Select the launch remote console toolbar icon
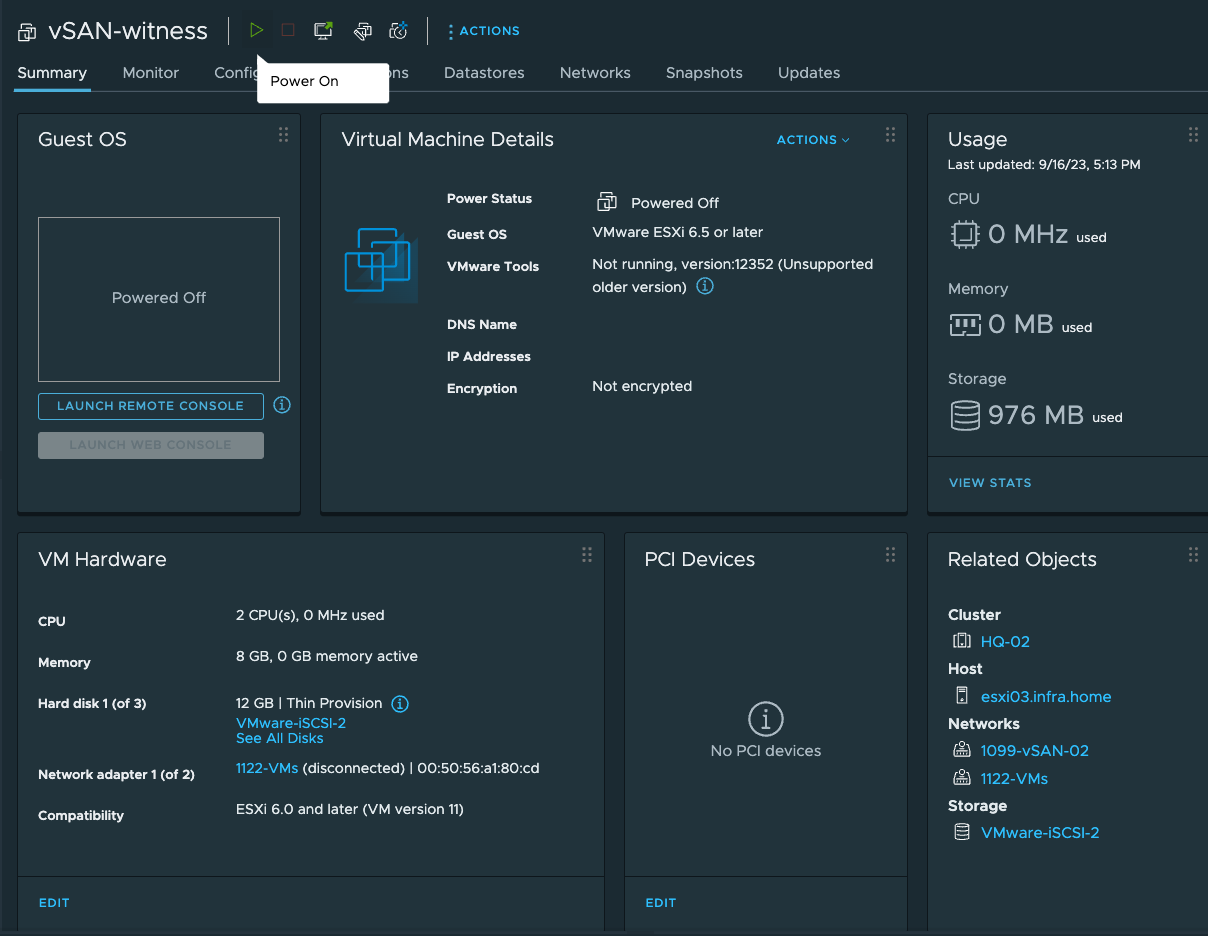Image resolution: width=1208 pixels, height=936 pixels. (322, 30)
